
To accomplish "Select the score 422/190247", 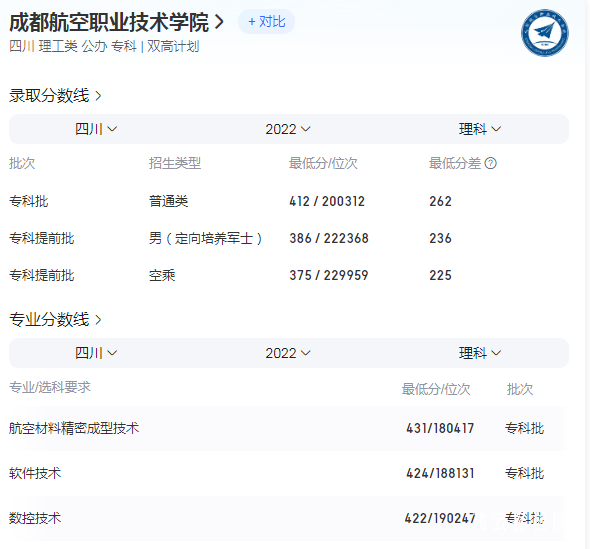I will click(x=440, y=518).
